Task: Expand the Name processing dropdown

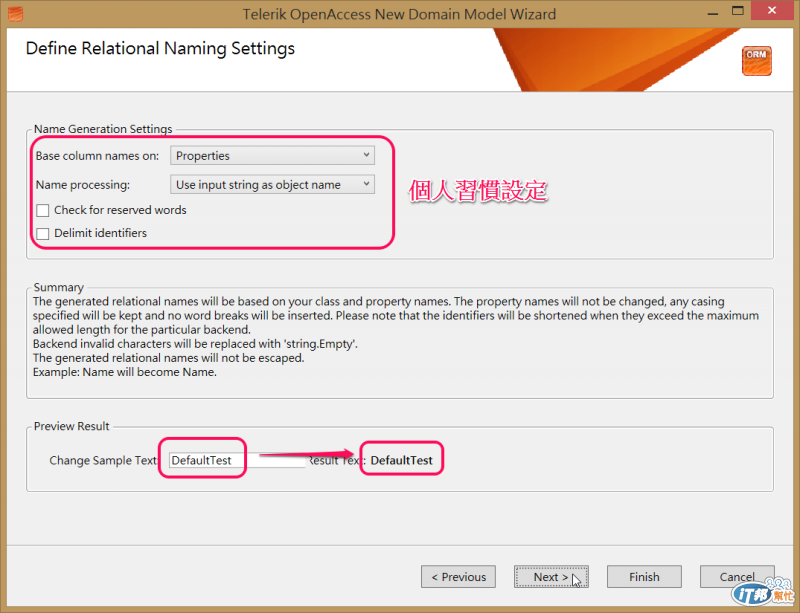Action: pos(272,185)
